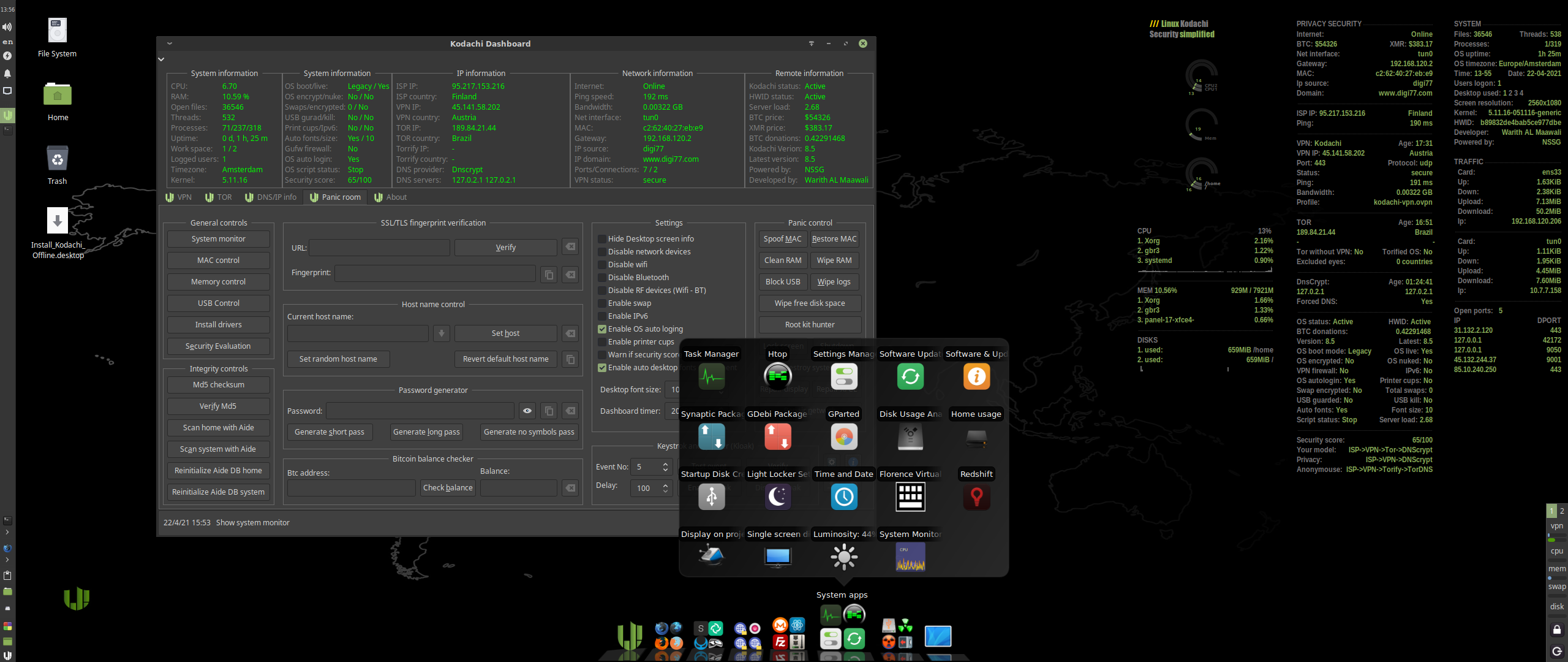Image resolution: width=1568 pixels, height=662 pixels.
Task: Collapse the Kodachi Dashboard window shade chevron
Action: pyautogui.click(x=169, y=44)
